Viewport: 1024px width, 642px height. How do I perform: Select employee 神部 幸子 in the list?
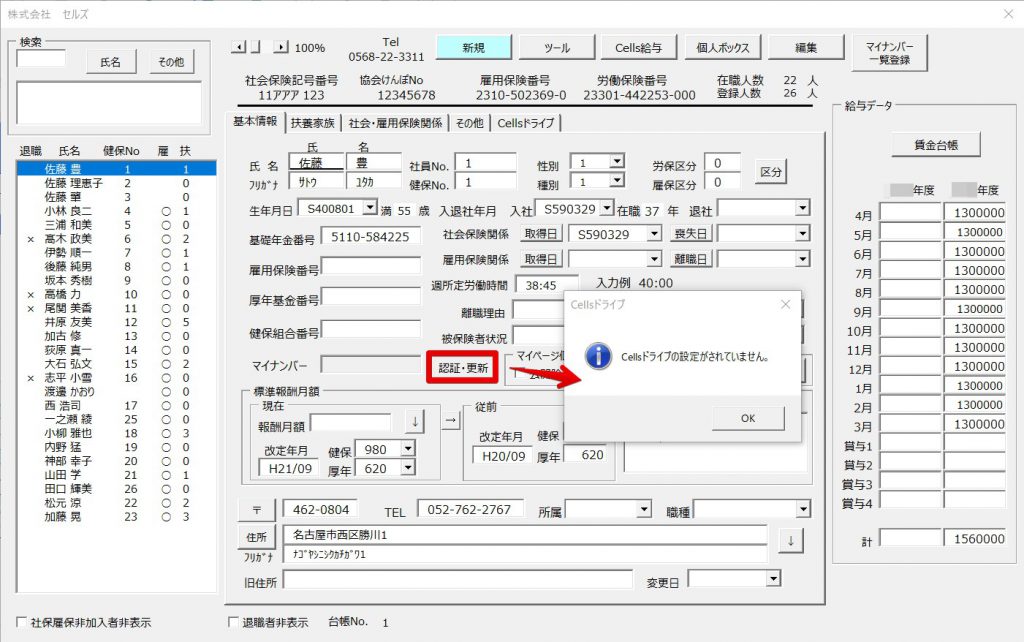pos(116,461)
